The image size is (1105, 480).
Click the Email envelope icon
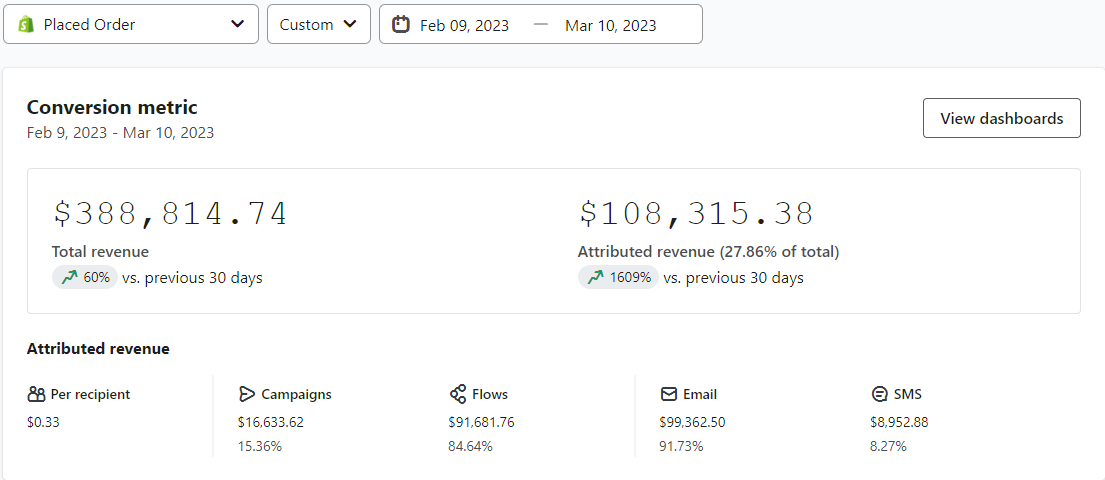(669, 394)
